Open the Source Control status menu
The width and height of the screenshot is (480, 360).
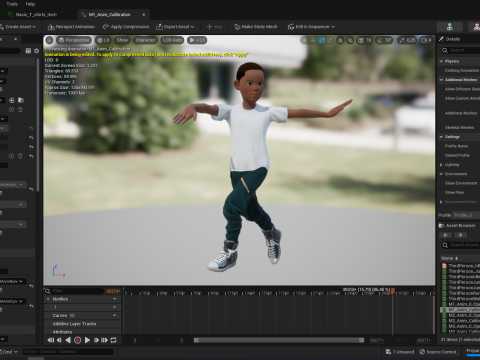(x=438, y=352)
